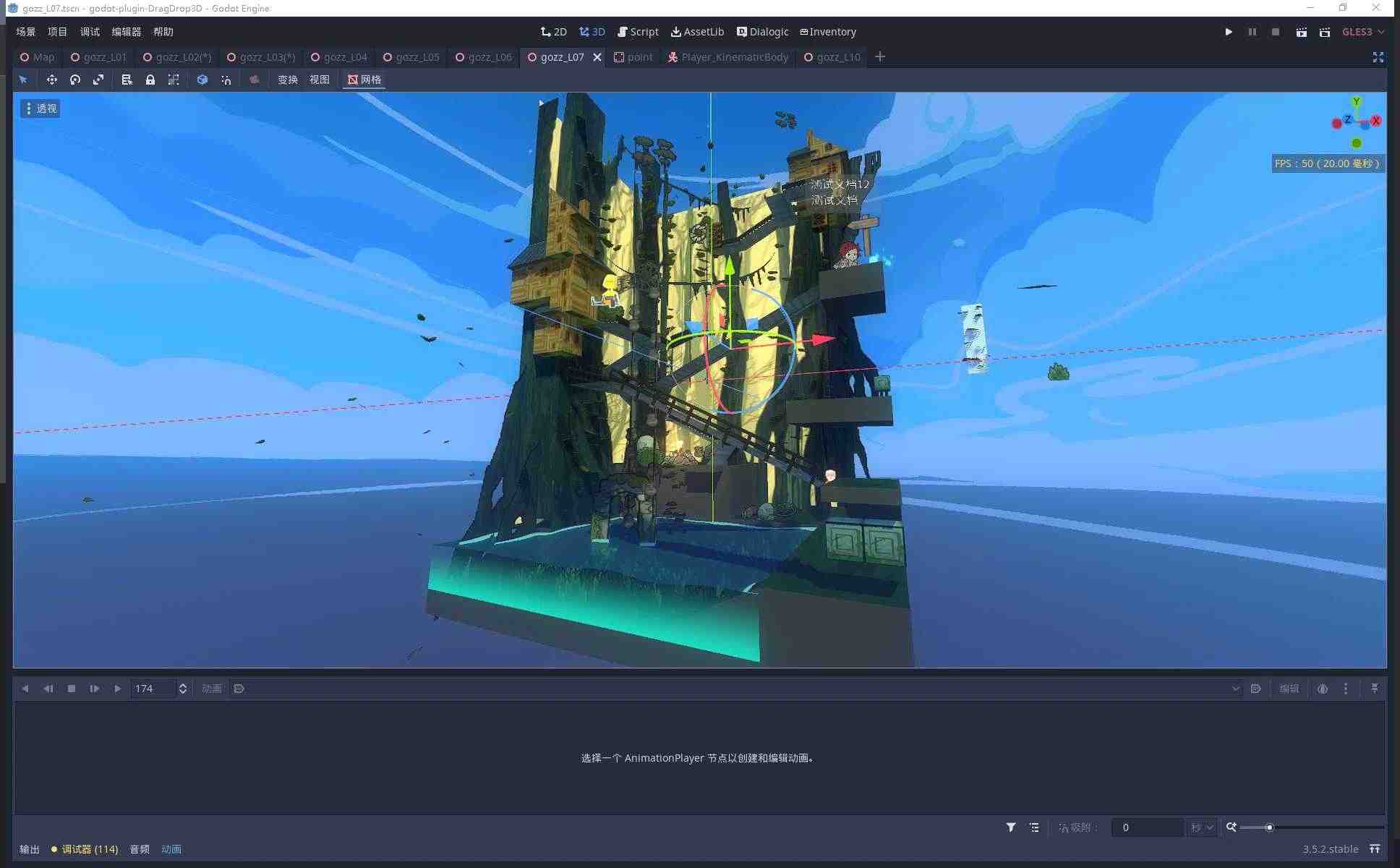
Task: Click the lock selected node icon
Action: point(150,80)
